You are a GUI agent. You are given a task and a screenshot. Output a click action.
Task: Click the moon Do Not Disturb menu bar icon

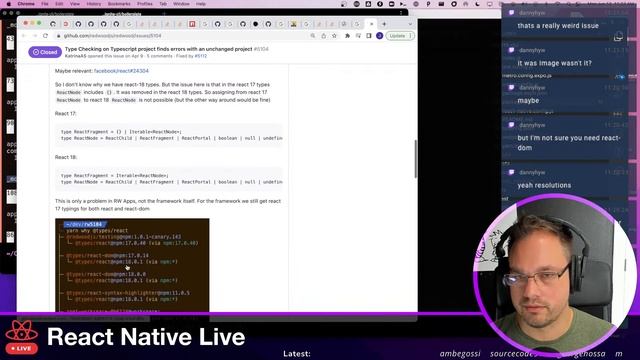coord(478,4)
